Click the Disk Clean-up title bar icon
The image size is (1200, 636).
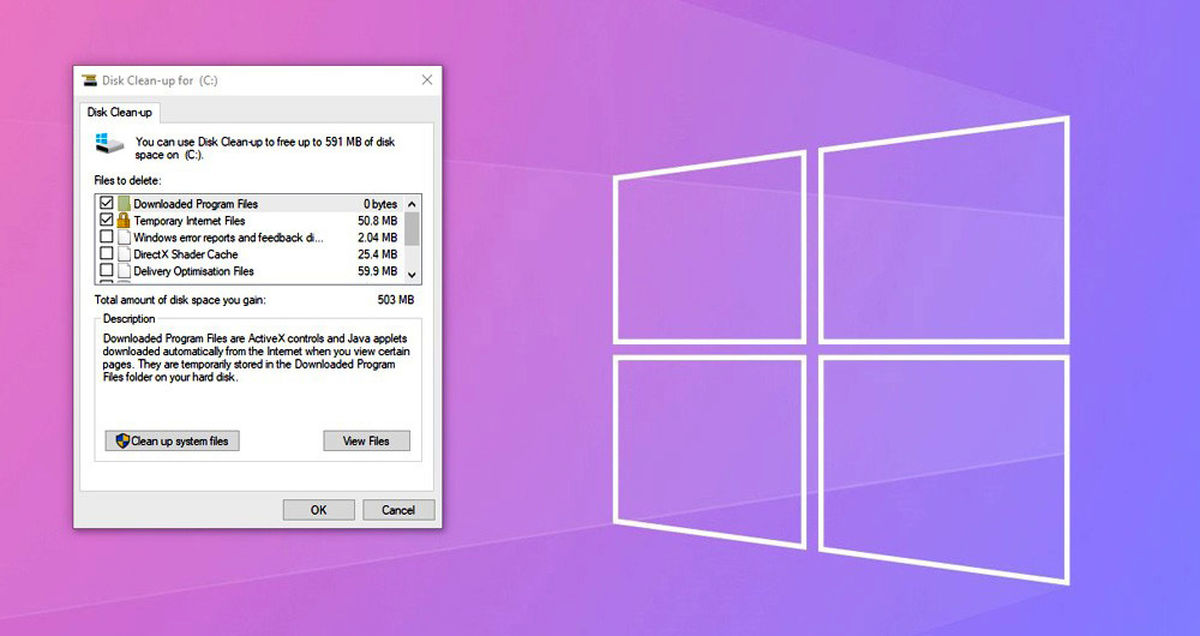[89, 80]
